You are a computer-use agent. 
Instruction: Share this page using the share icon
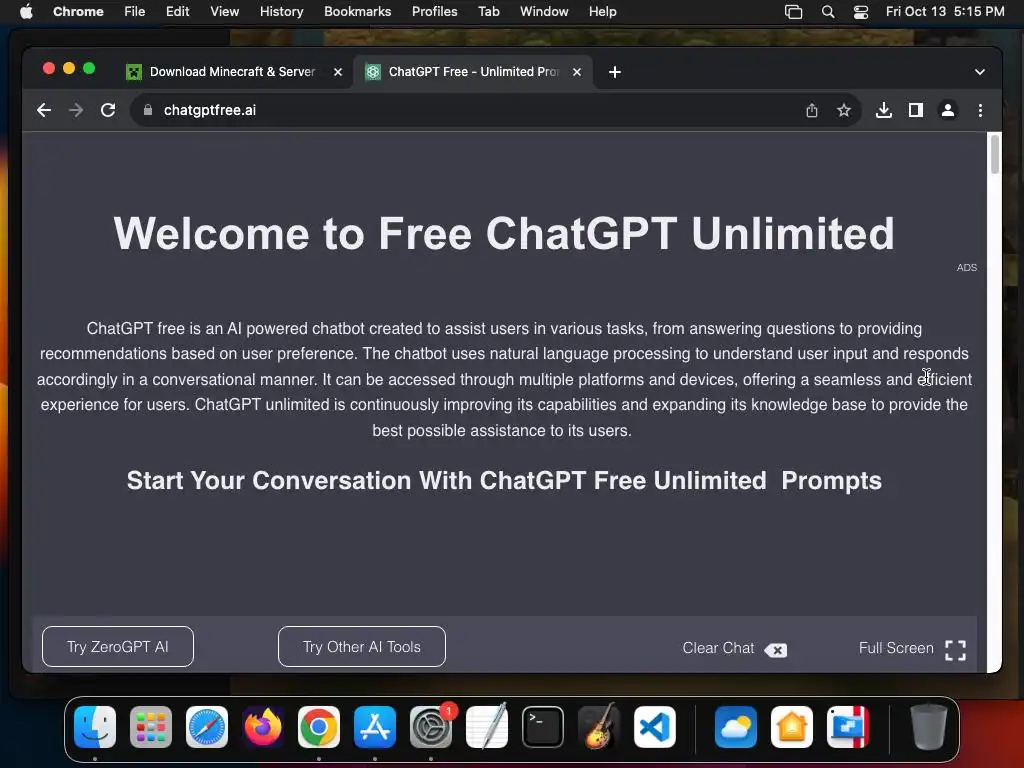pyautogui.click(x=812, y=110)
